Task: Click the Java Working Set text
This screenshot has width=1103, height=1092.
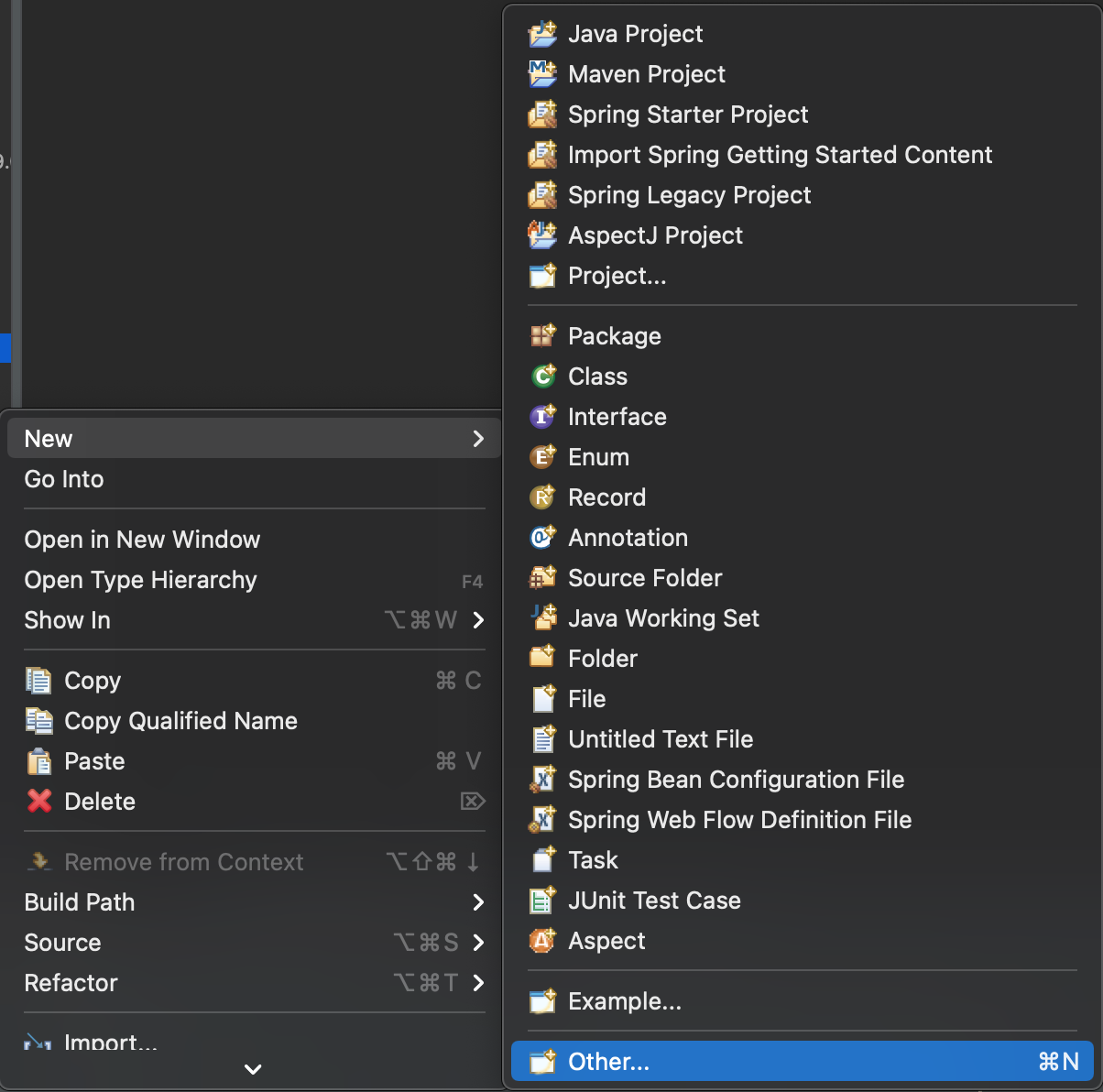Action: tap(663, 618)
